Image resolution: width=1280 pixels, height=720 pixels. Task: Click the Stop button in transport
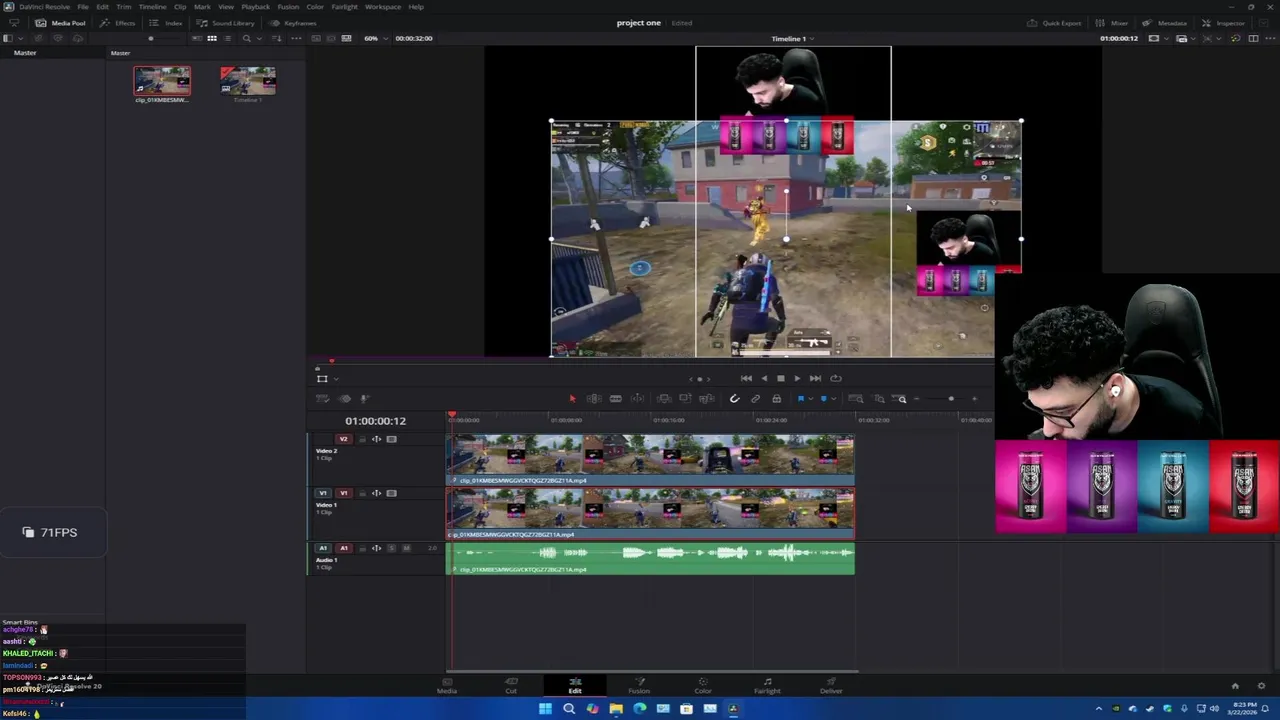coord(781,378)
